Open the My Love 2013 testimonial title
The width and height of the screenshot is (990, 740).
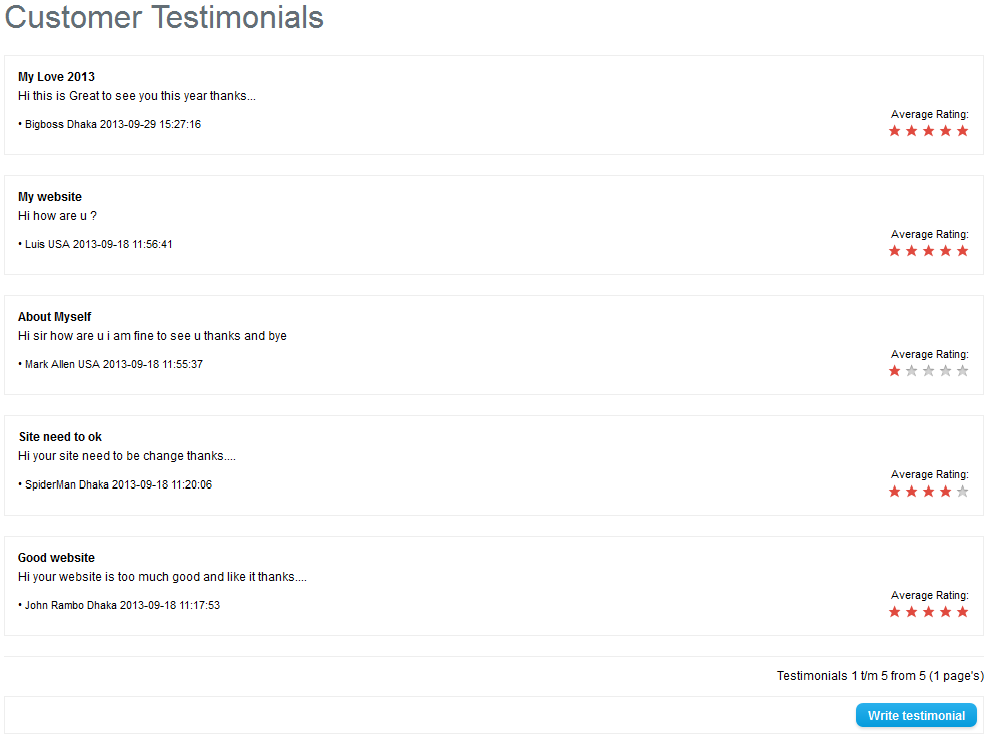[x=56, y=77]
